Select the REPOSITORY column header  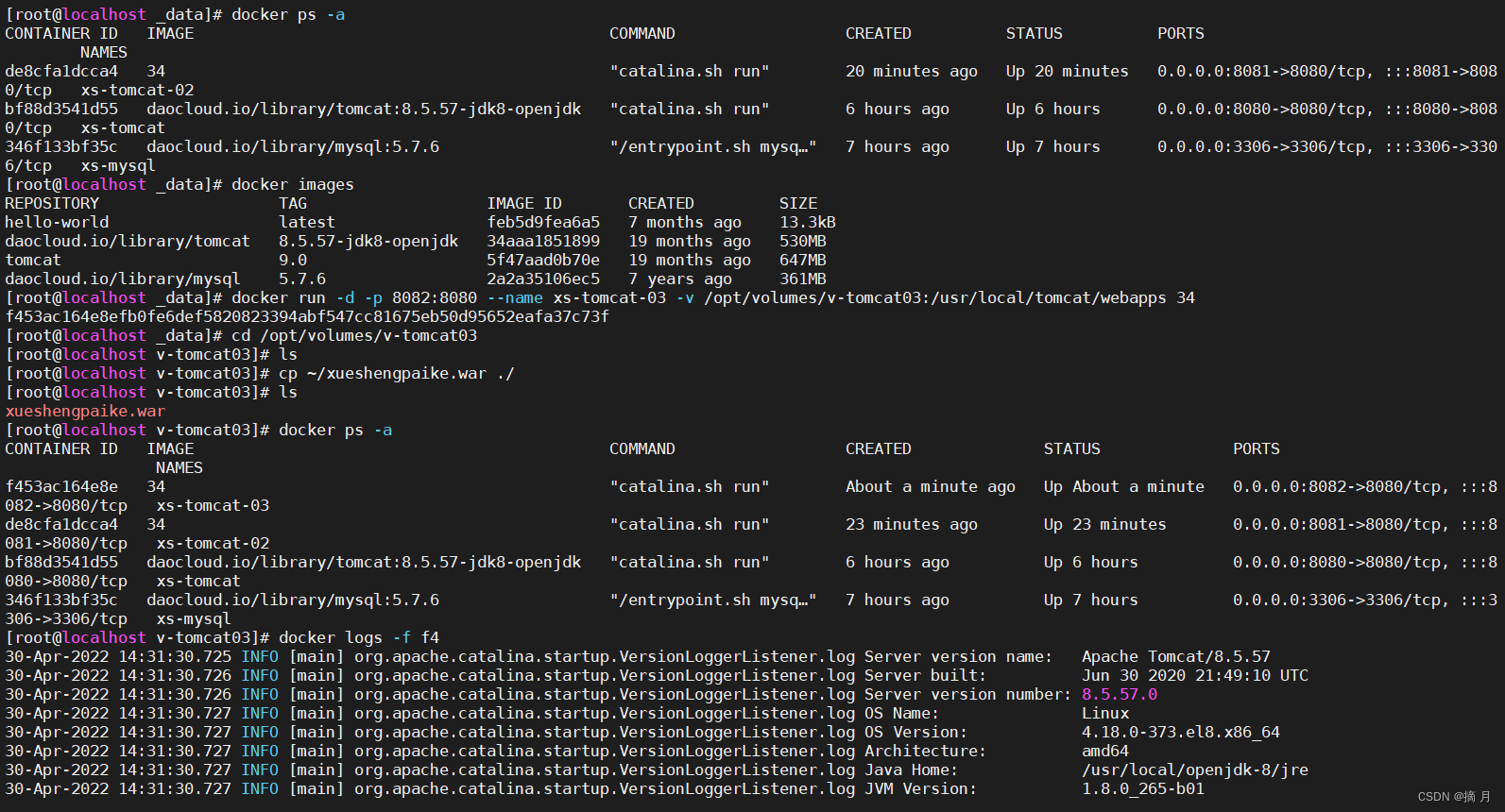click(52, 203)
